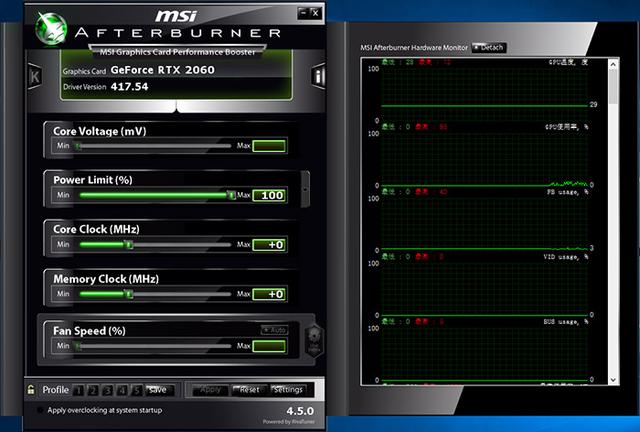Screen dimensions: 640x432
Task: Apply the overclocking settings
Action: click(x=211, y=390)
